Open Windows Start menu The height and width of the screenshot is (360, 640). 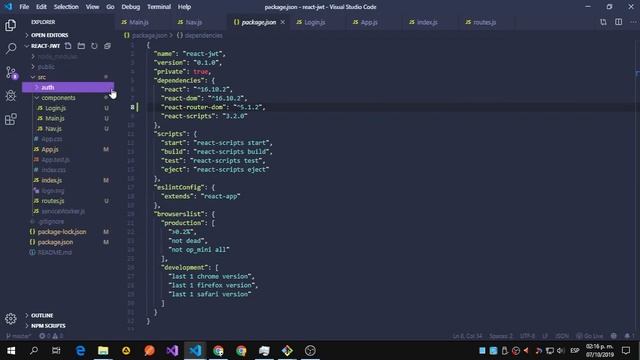[11, 351]
